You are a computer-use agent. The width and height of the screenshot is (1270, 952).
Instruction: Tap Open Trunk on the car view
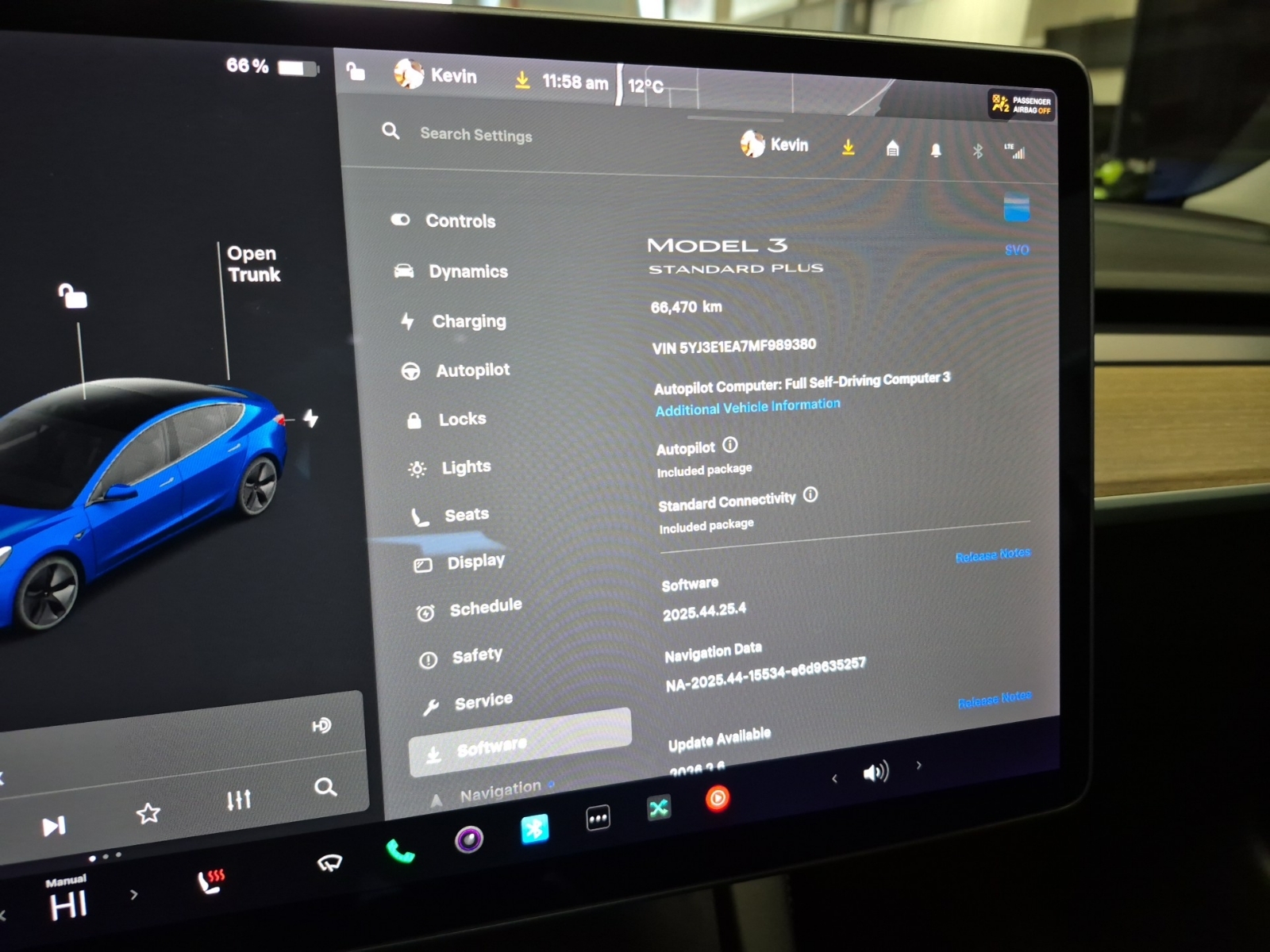pyautogui.click(x=253, y=264)
